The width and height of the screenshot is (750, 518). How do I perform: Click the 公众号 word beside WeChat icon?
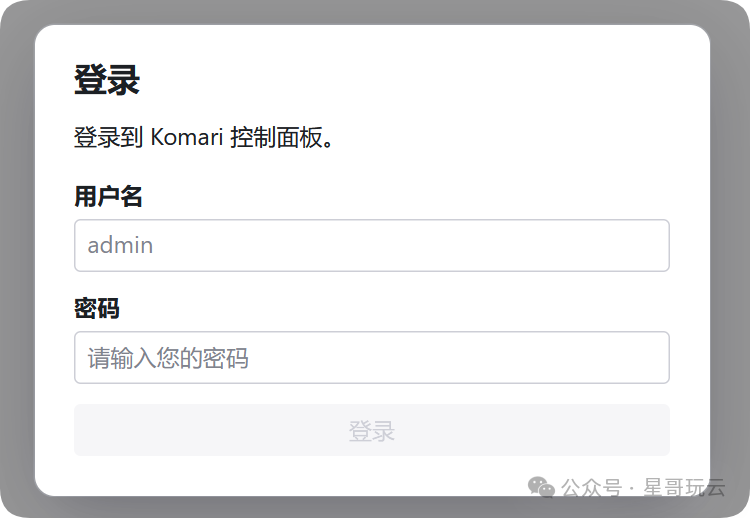tap(591, 488)
